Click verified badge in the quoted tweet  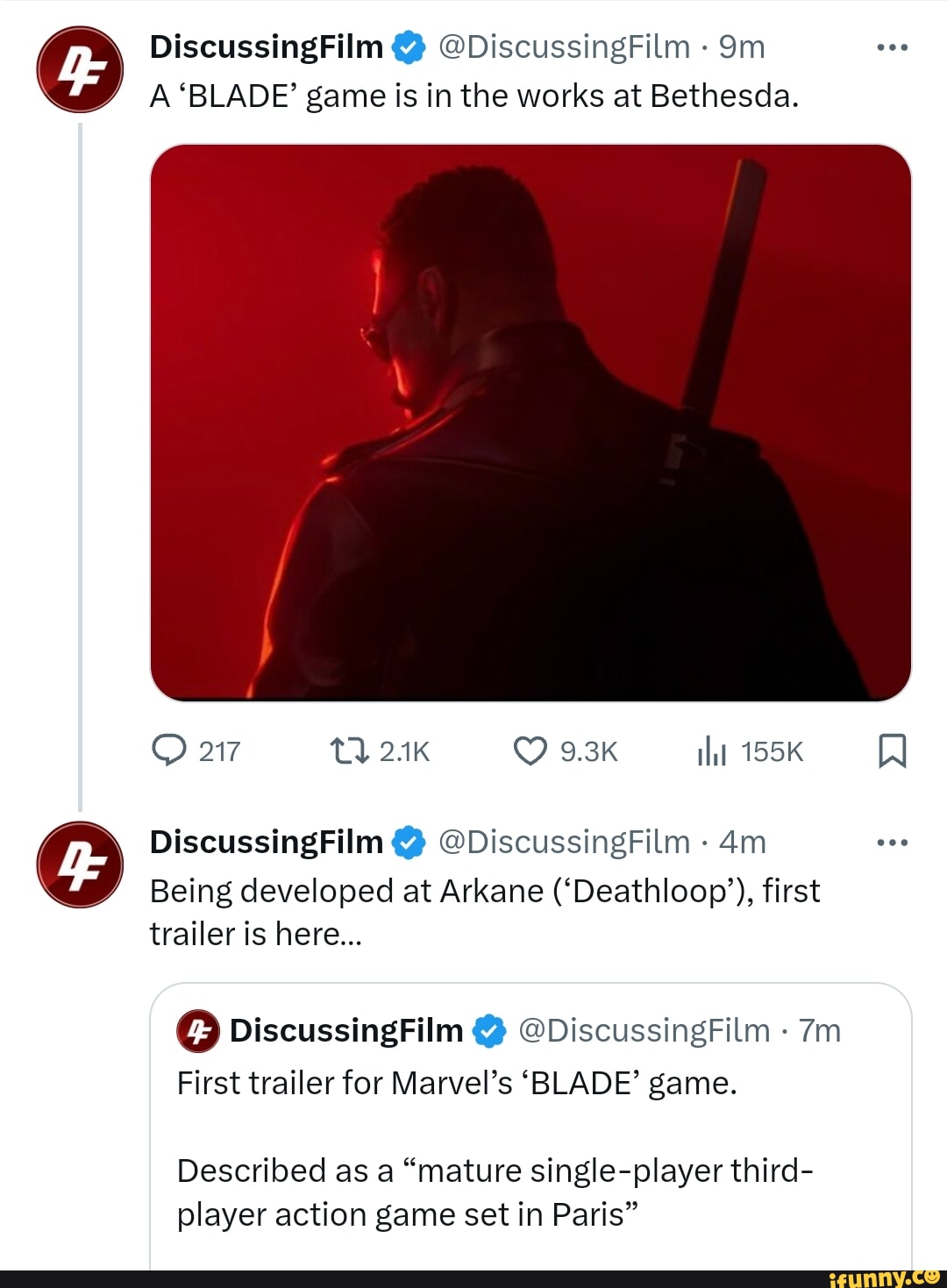[489, 1031]
